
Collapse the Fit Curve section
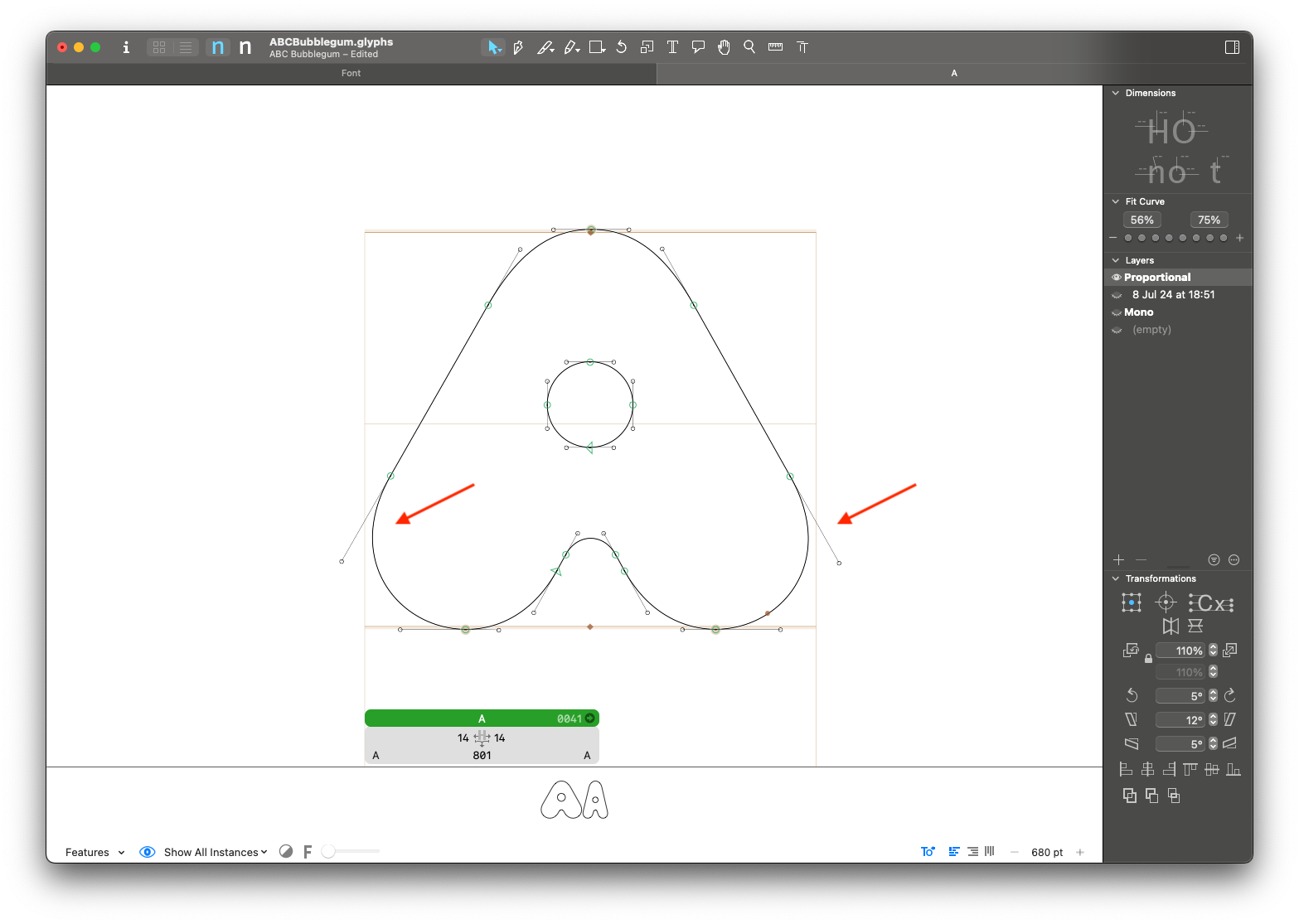[x=1116, y=201]
